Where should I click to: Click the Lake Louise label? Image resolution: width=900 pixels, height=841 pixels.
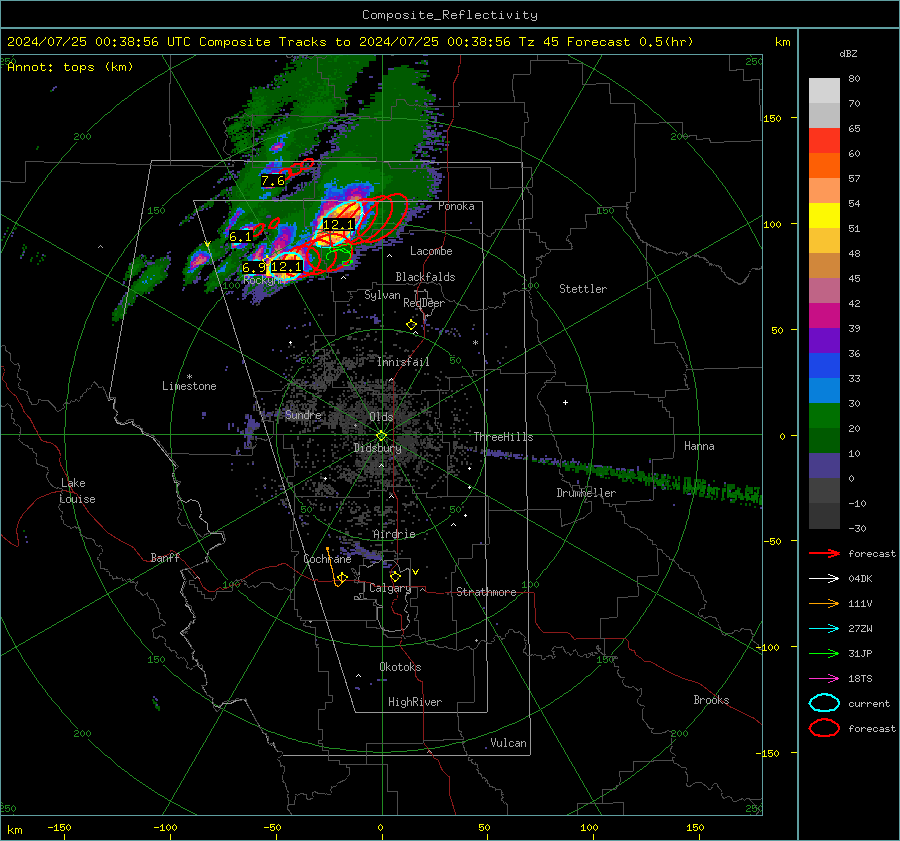[78, 491]
